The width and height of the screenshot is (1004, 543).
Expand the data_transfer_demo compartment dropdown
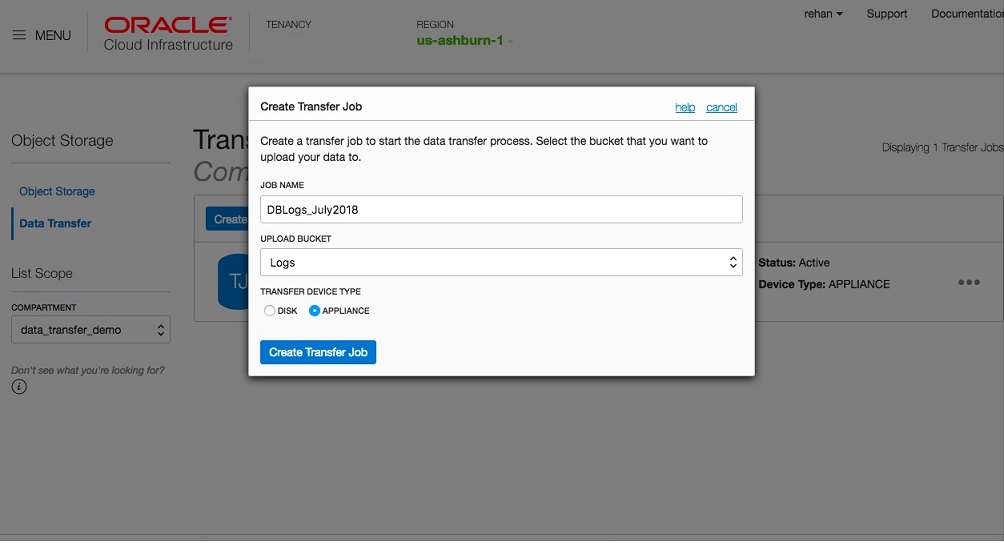click(91, 329)
